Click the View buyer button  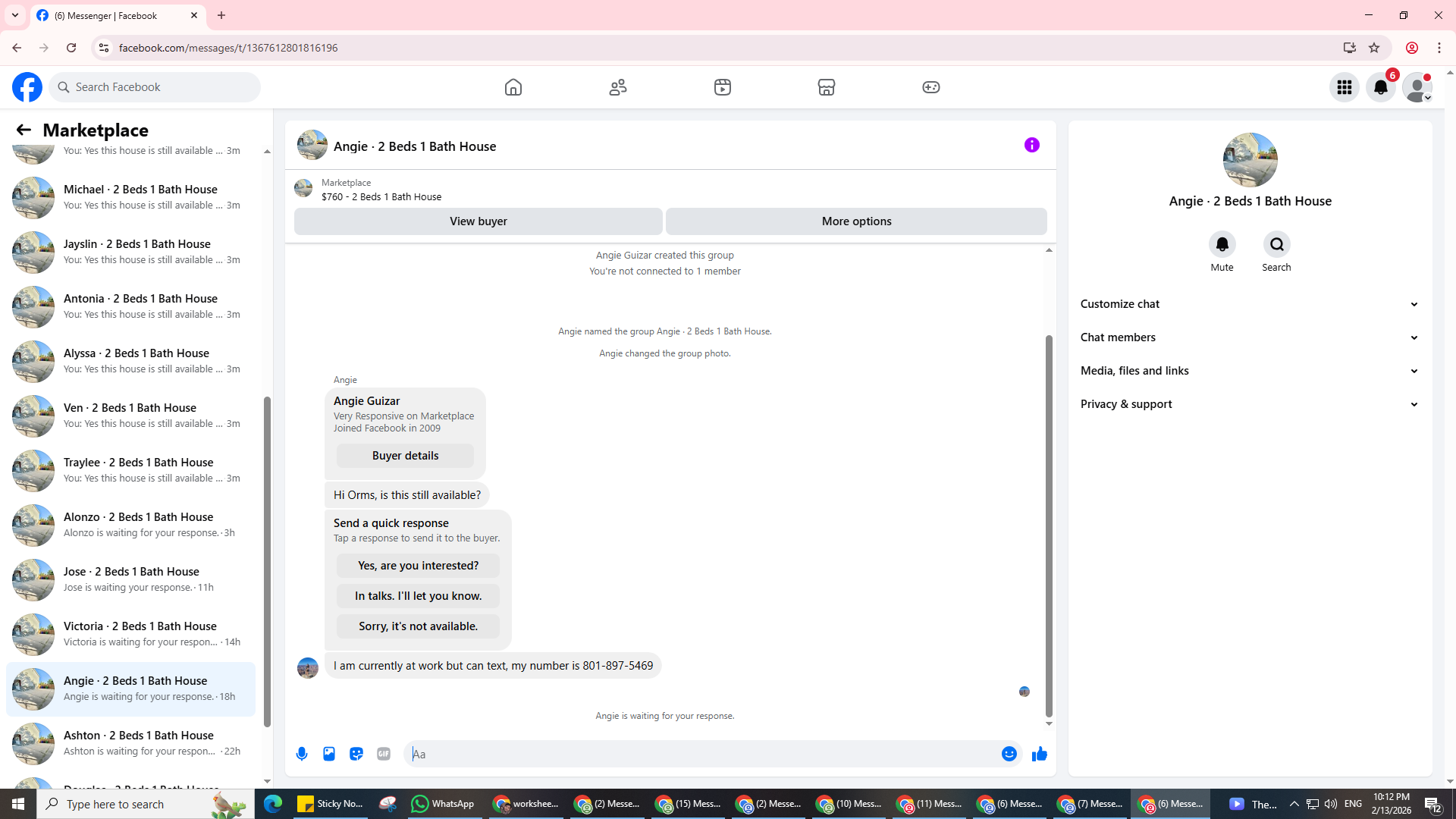click(x=478, y=221)
